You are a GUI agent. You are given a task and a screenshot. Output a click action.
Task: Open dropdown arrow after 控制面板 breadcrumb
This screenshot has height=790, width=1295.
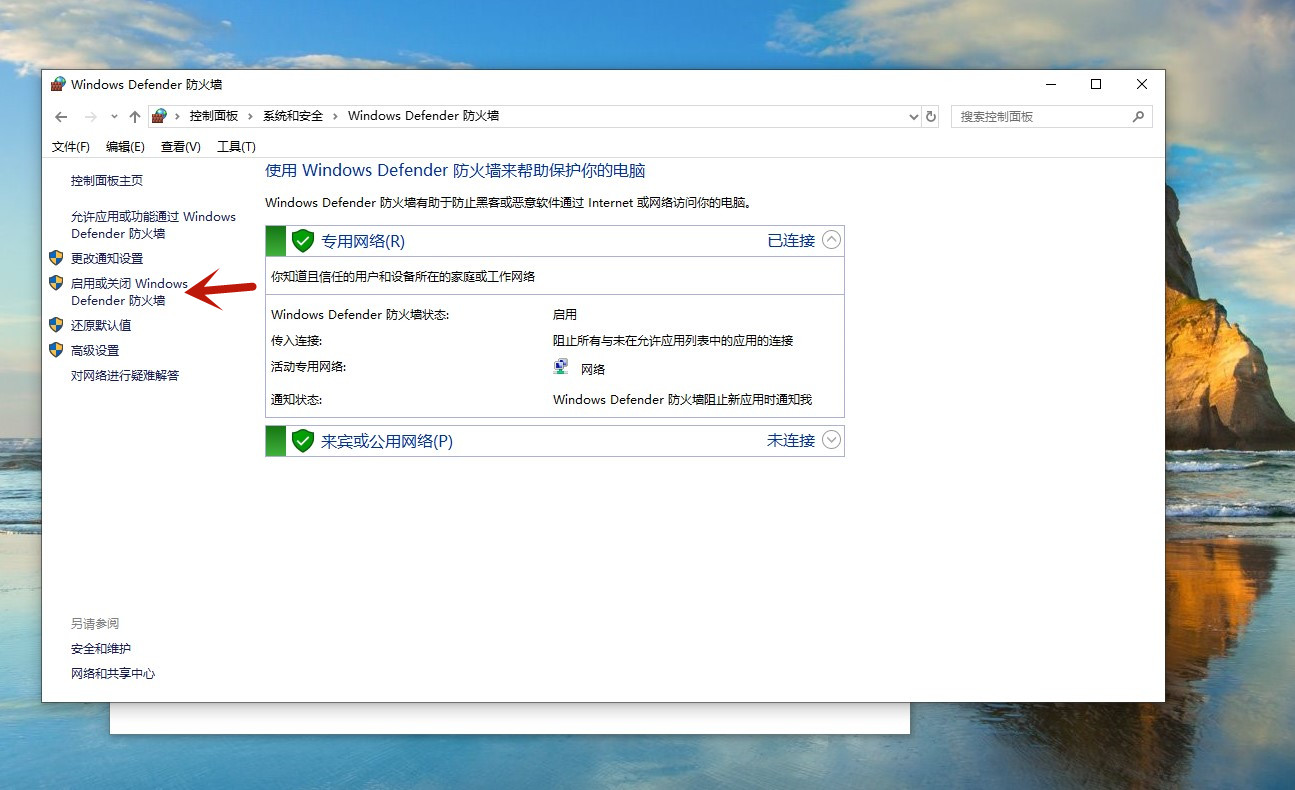point(251,116)
